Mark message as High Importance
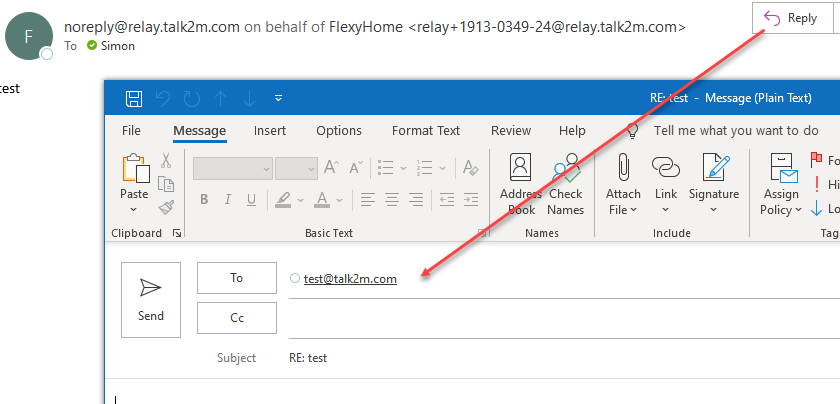Screen dimensions: 840x404 tap(816, 184)
